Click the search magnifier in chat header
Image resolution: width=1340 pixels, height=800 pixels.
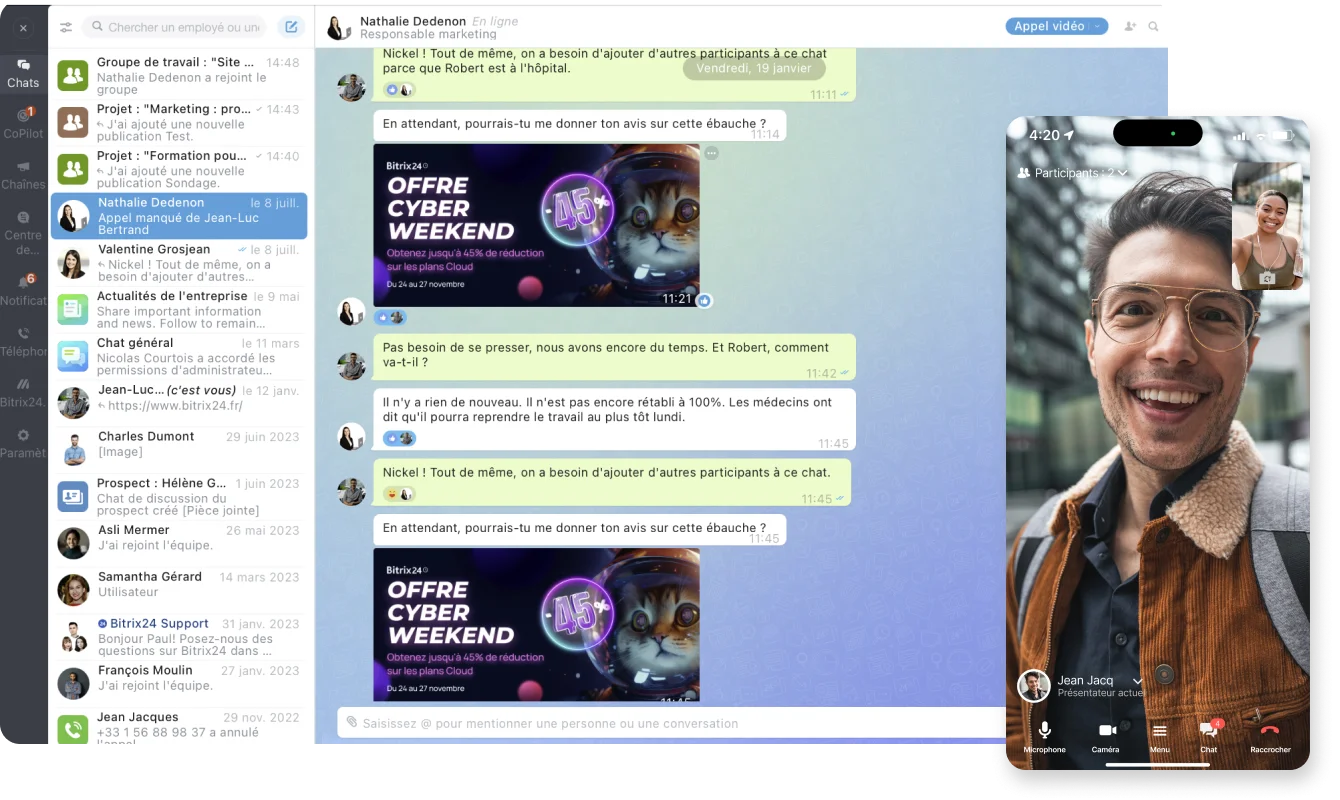click(x=1154, y=27)
